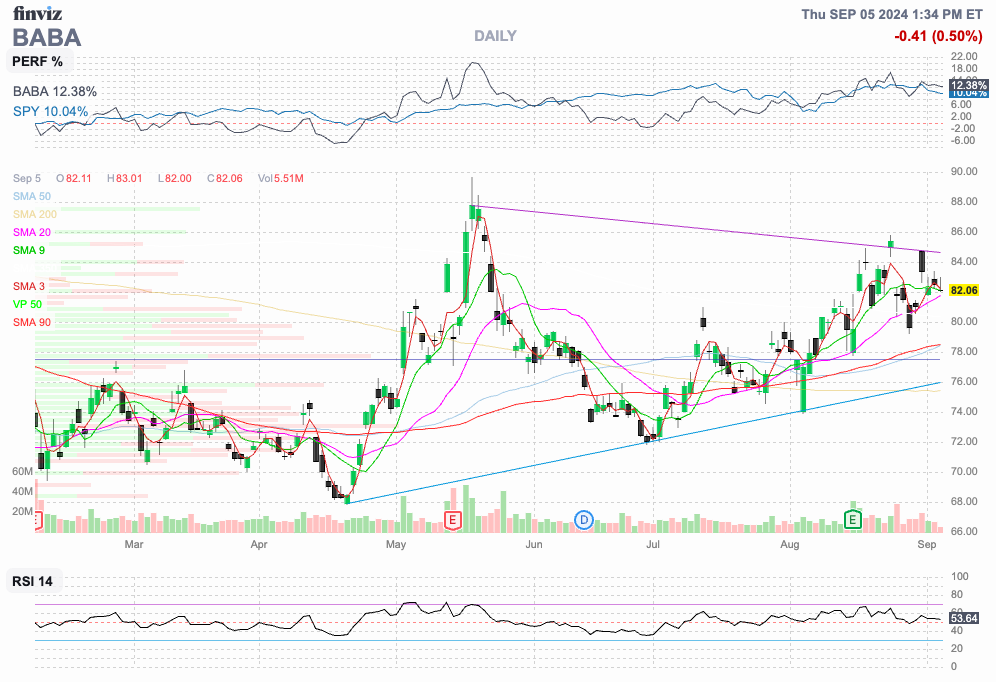Select the SPY 10.04% performance legend

50,111
